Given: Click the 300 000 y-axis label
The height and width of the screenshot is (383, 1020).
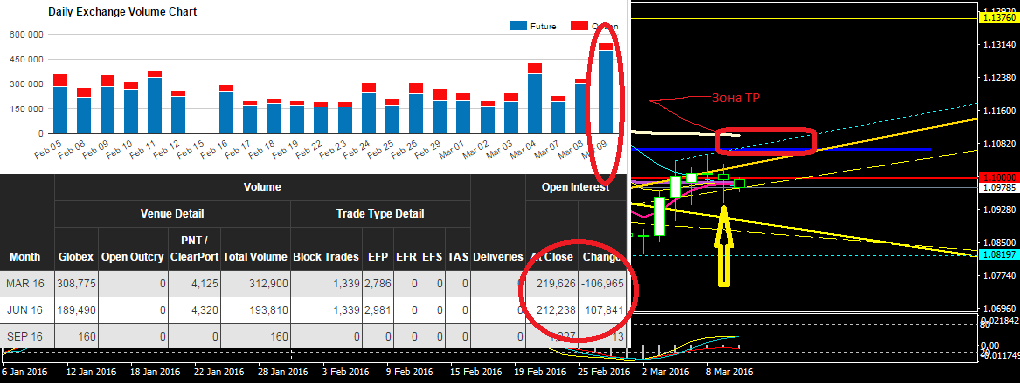Looking at the screenshot, I should click(27, 84).
